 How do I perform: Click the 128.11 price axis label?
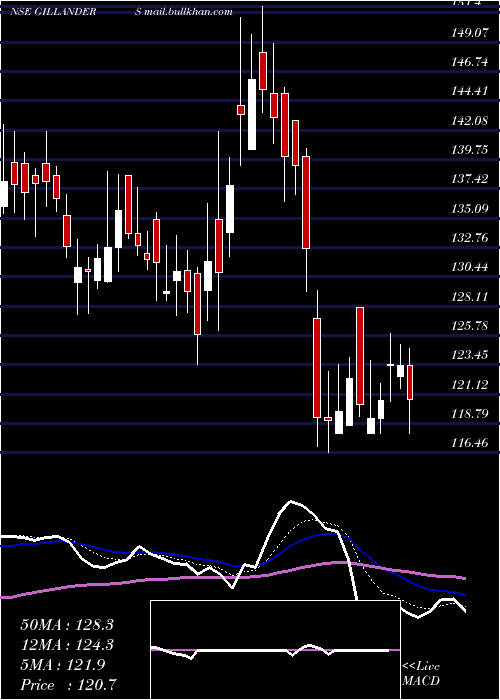pos(470,296)
